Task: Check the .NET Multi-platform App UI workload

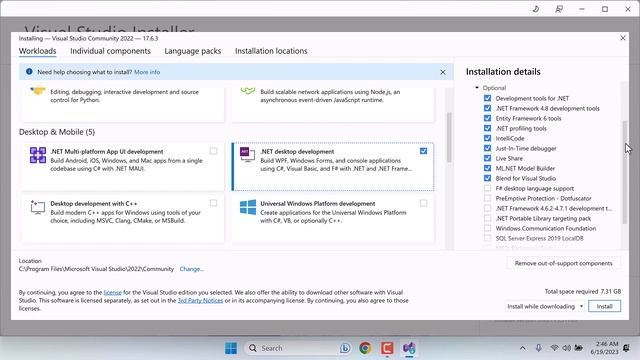Action: click(x=213, y=151)
